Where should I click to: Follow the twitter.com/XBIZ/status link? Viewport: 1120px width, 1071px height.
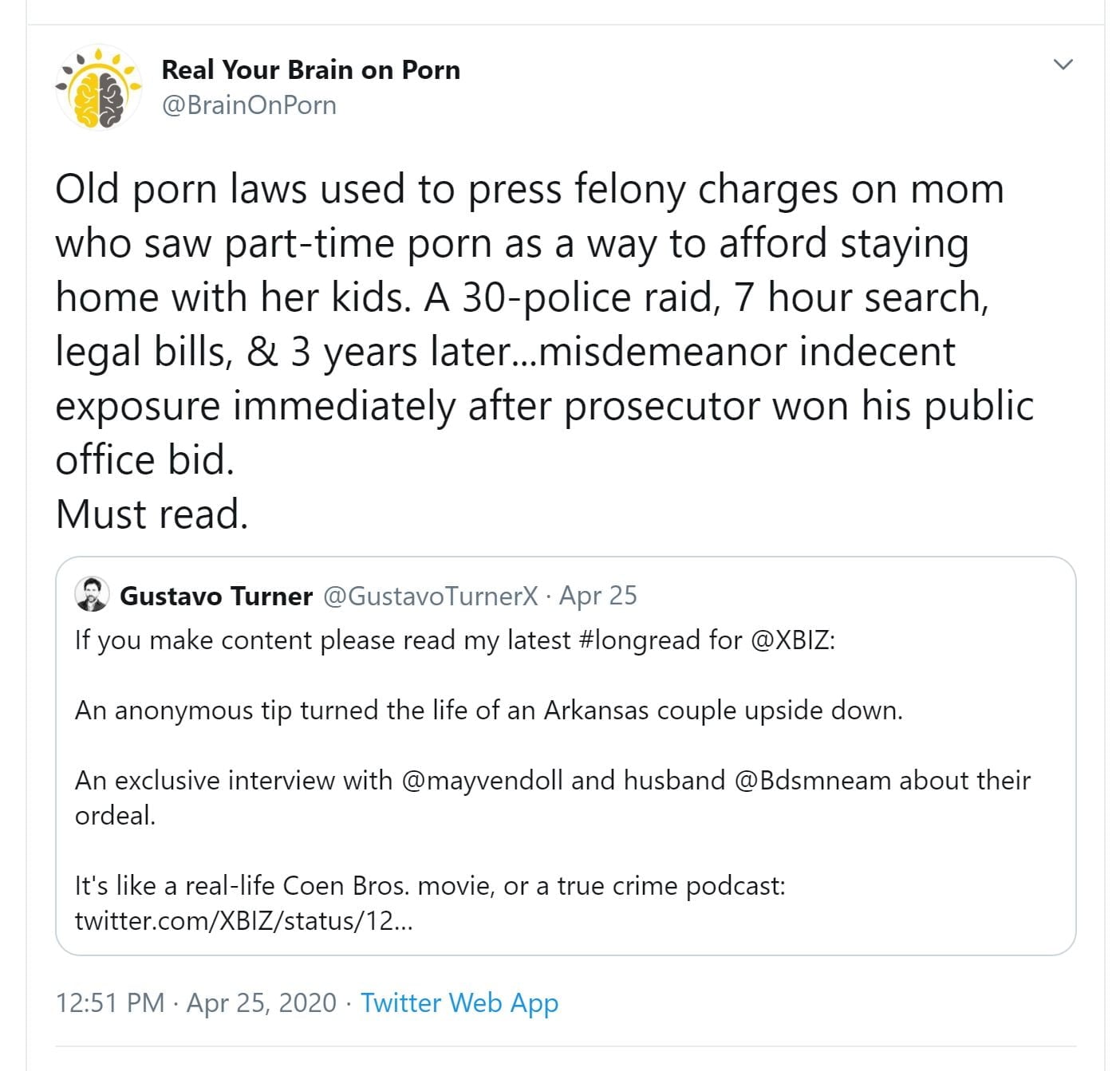click(x=243, y=921)
